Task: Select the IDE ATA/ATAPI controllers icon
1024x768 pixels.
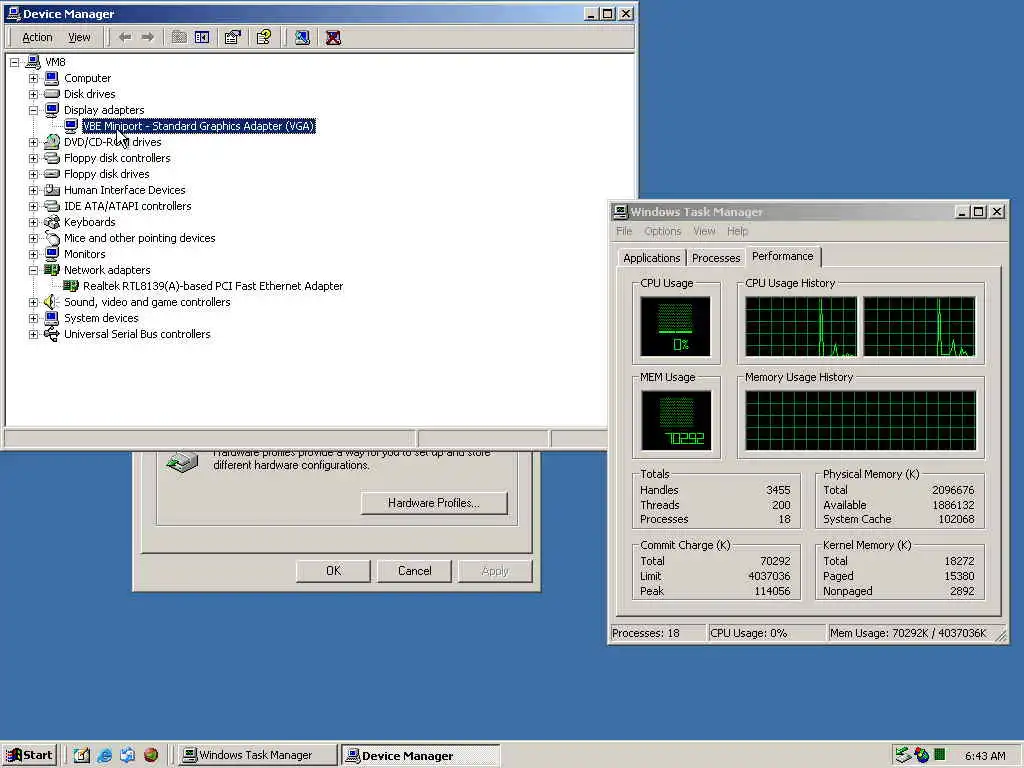Action: pyautogui.click(x=52, y=206)
